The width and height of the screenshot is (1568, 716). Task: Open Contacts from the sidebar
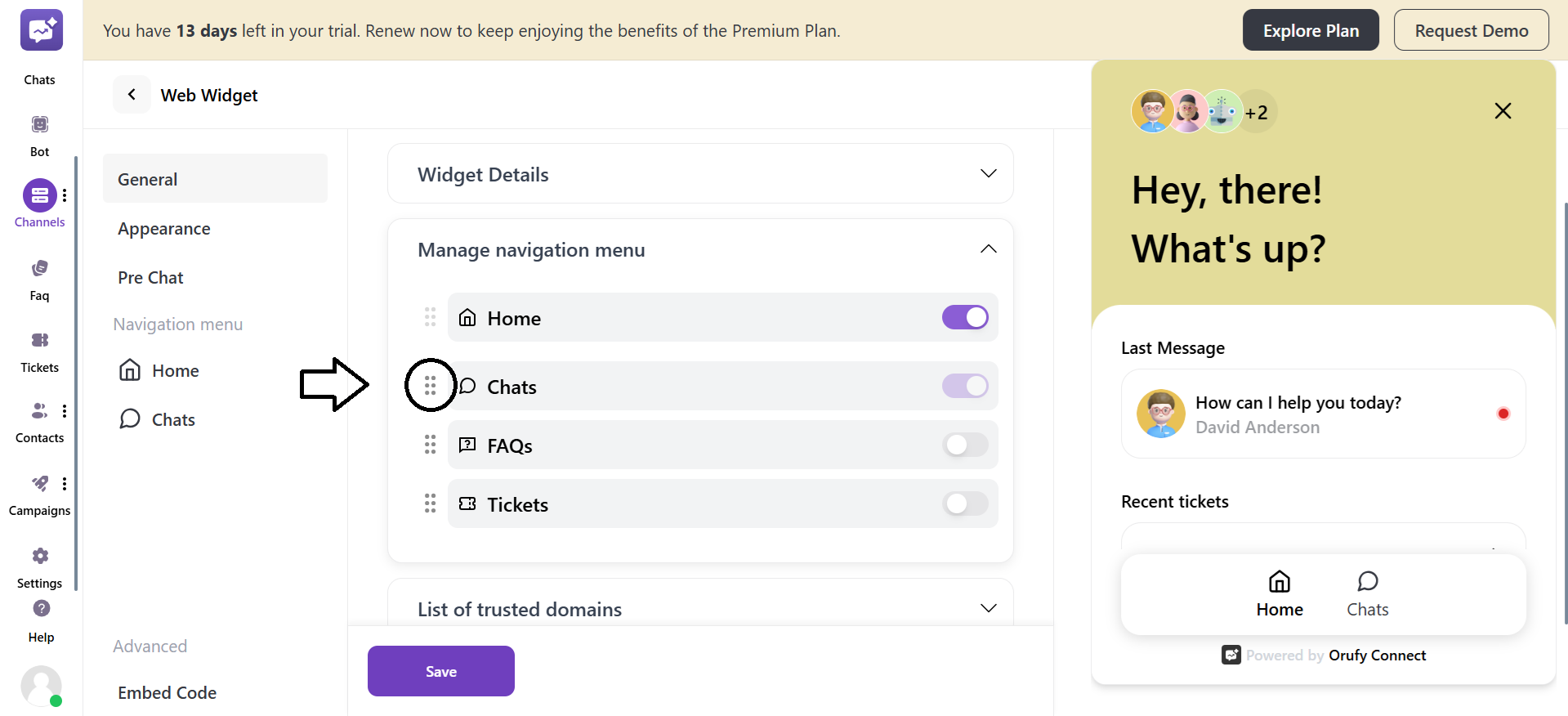click(x=38, y=411)
